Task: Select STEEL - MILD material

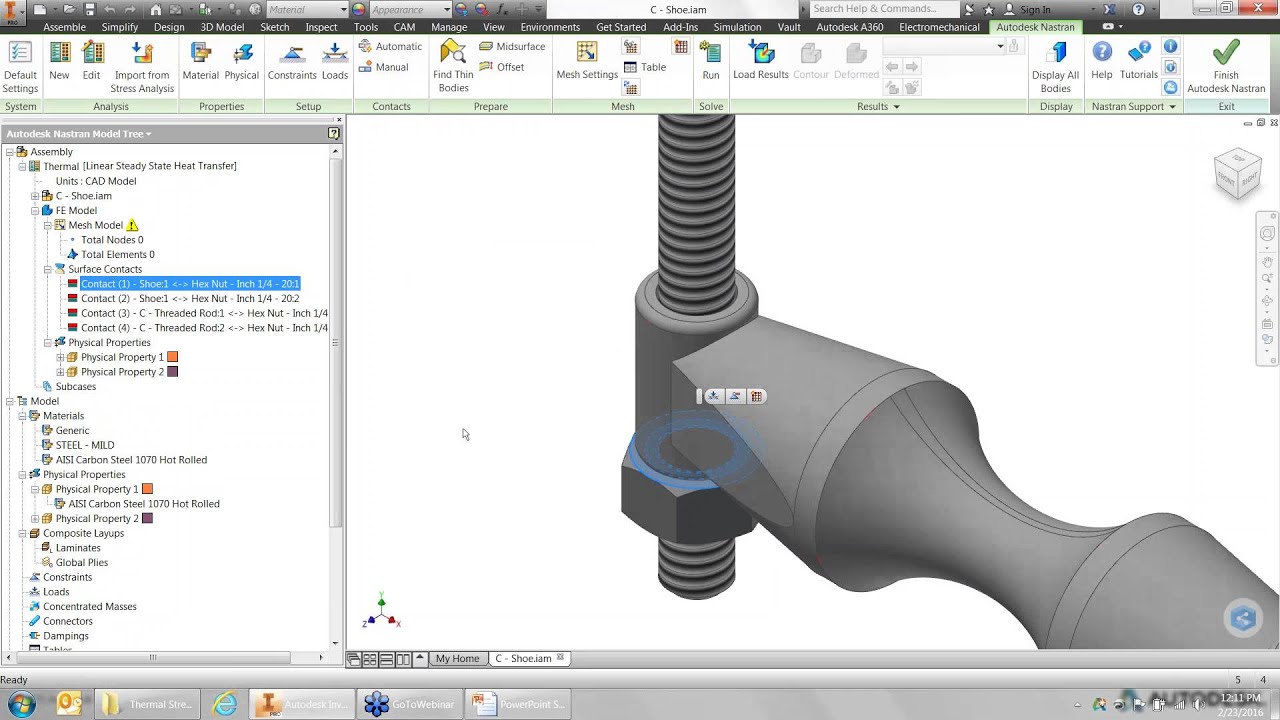Action: (x=85, y=445)
